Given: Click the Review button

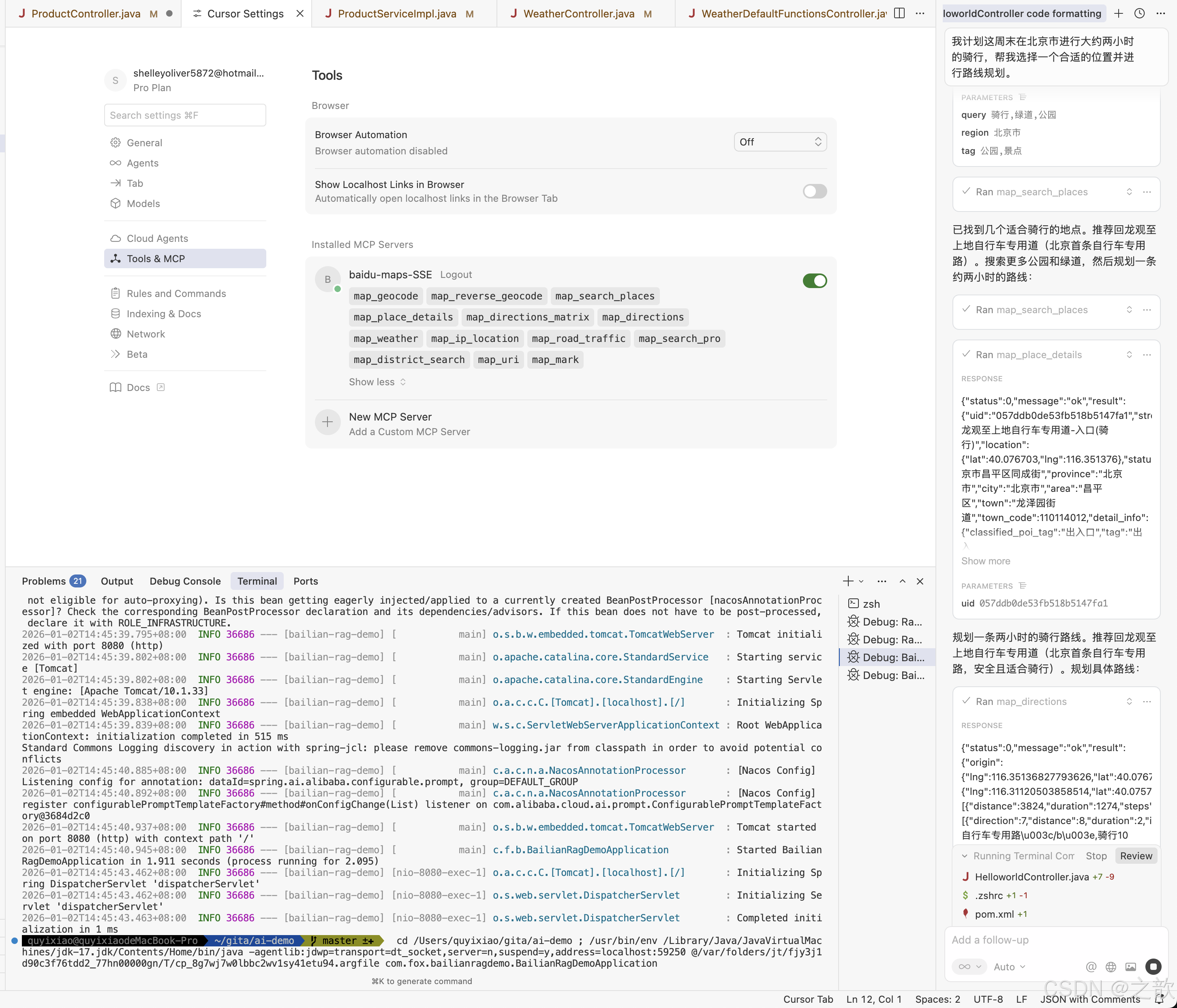Looking at the screenshot, I should point(1136,856).
